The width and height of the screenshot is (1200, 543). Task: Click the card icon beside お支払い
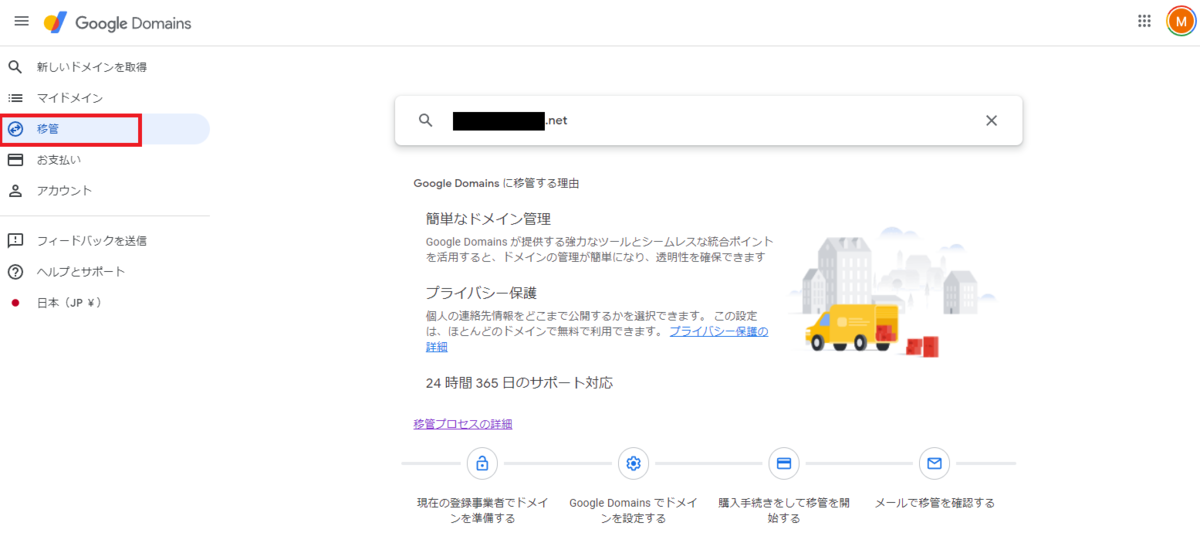(x=15, y=160)
